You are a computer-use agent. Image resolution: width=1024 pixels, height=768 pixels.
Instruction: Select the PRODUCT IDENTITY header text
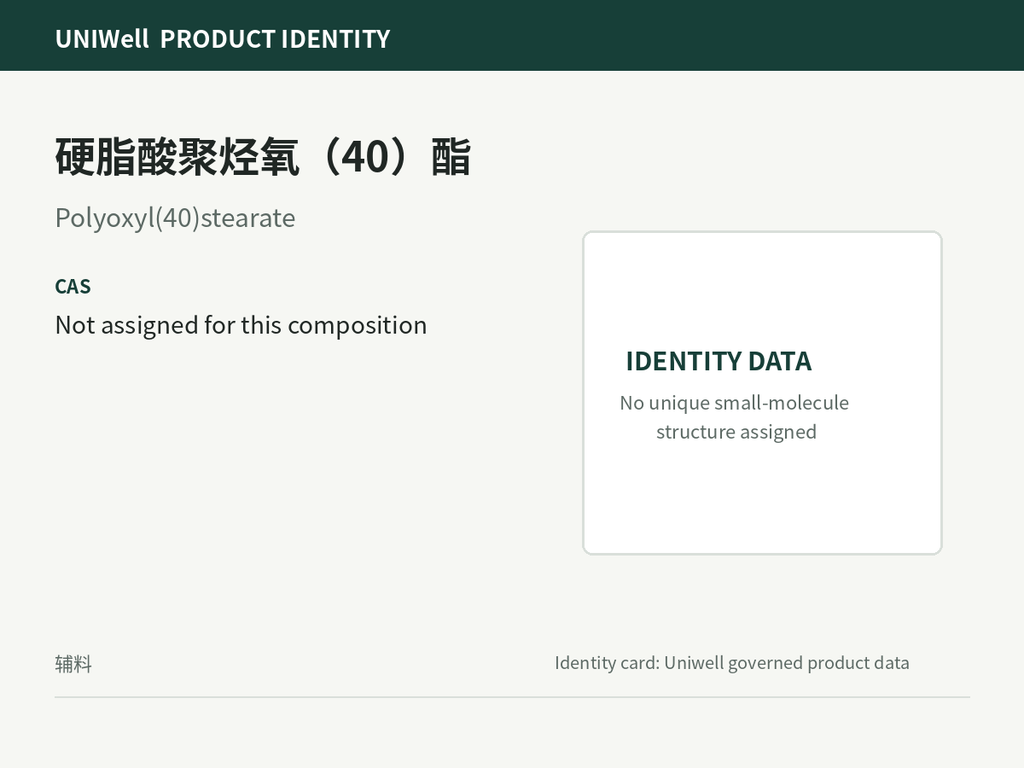click(x=275, y=39)
